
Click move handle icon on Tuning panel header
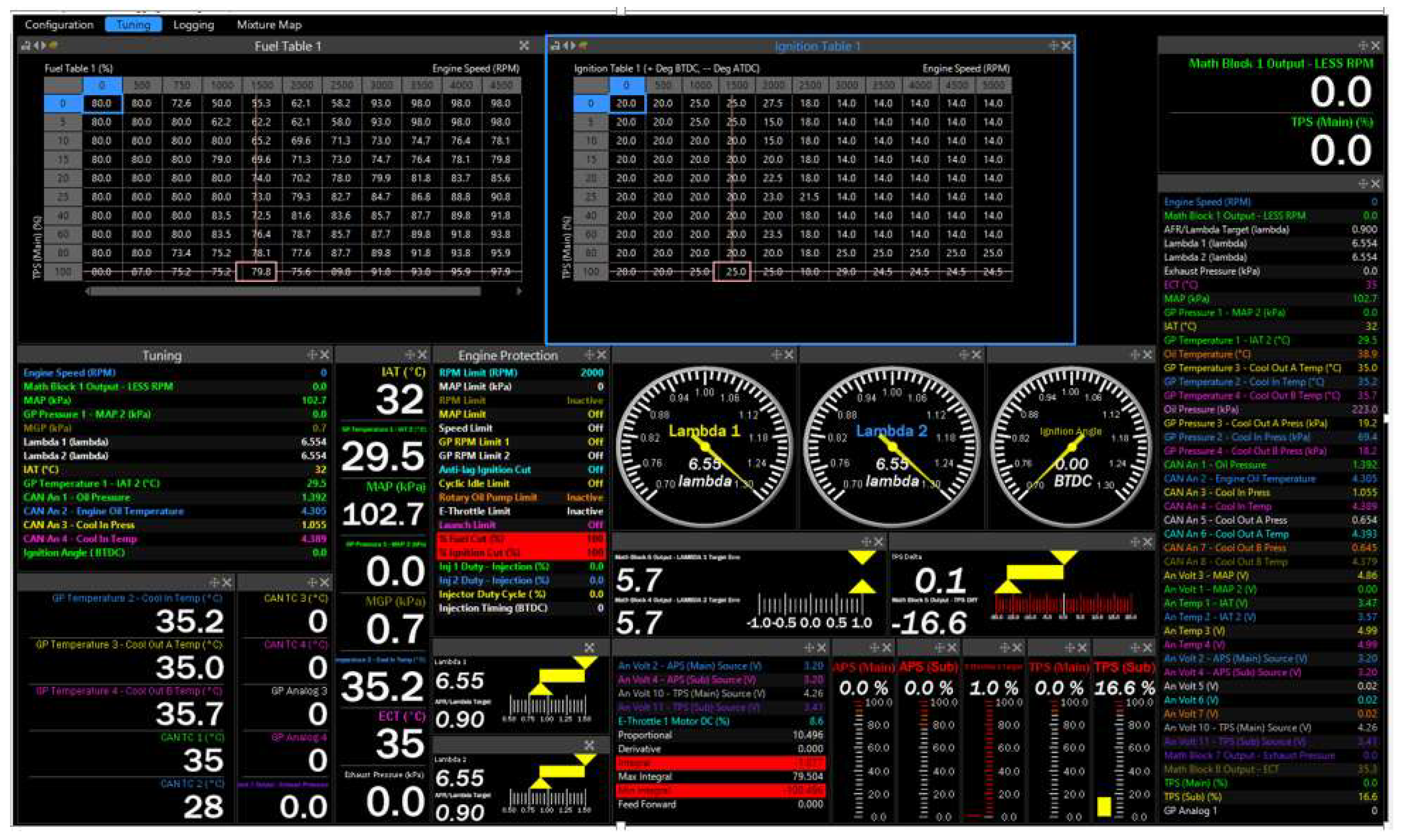312,355
